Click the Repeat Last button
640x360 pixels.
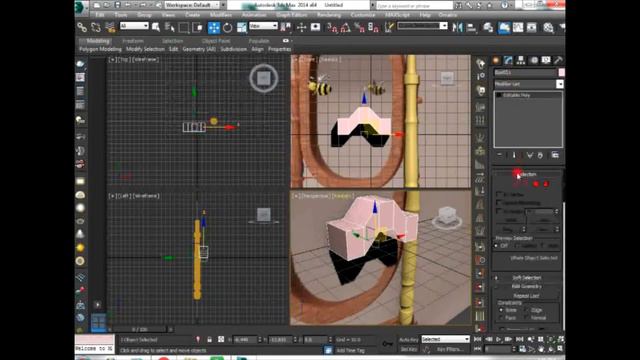pos(526,296)
